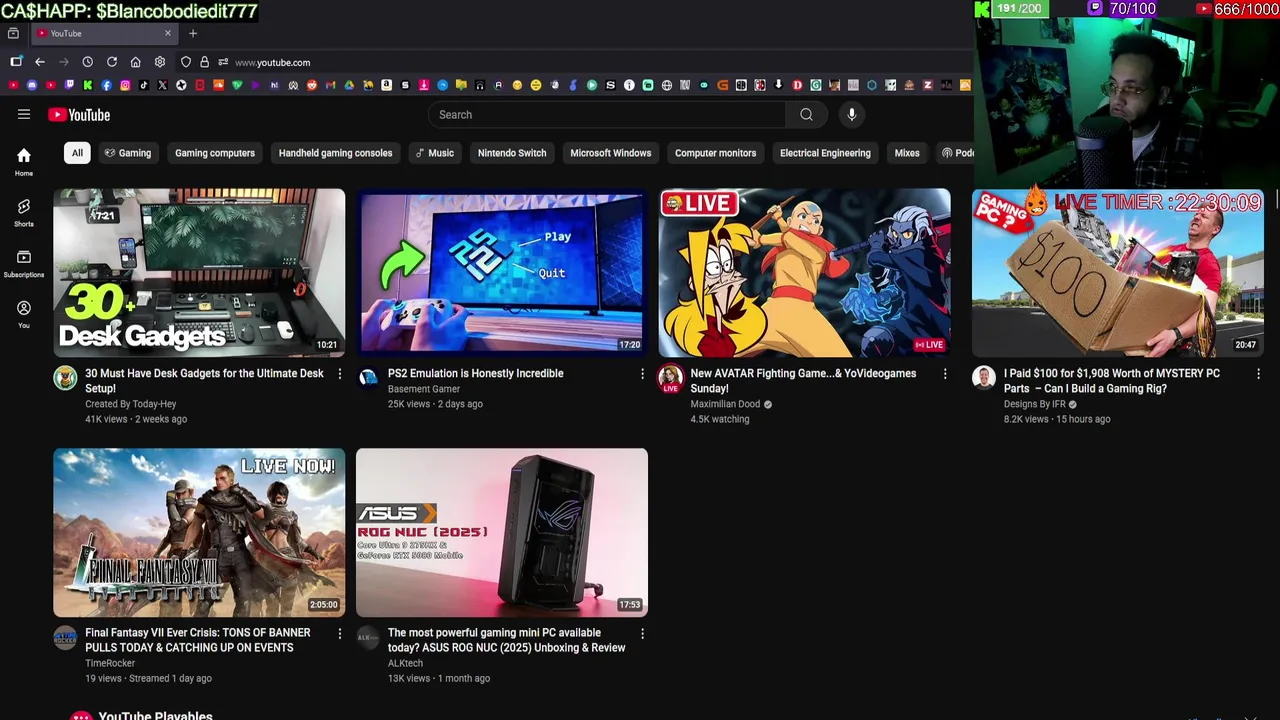Open the X bookmark
1280x720 pixels.
coord(162,85)
